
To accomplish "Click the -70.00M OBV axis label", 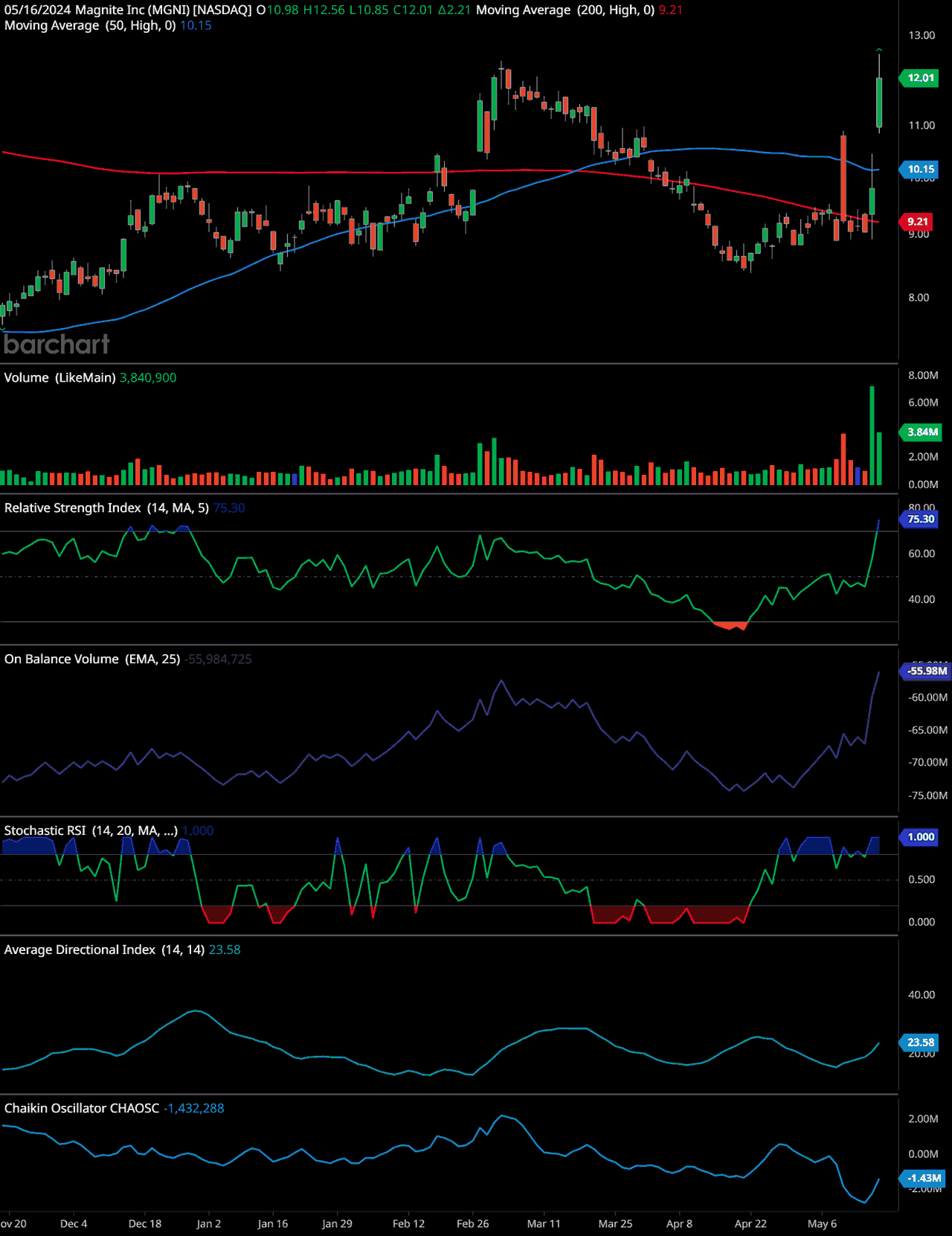I will point(928,763).
